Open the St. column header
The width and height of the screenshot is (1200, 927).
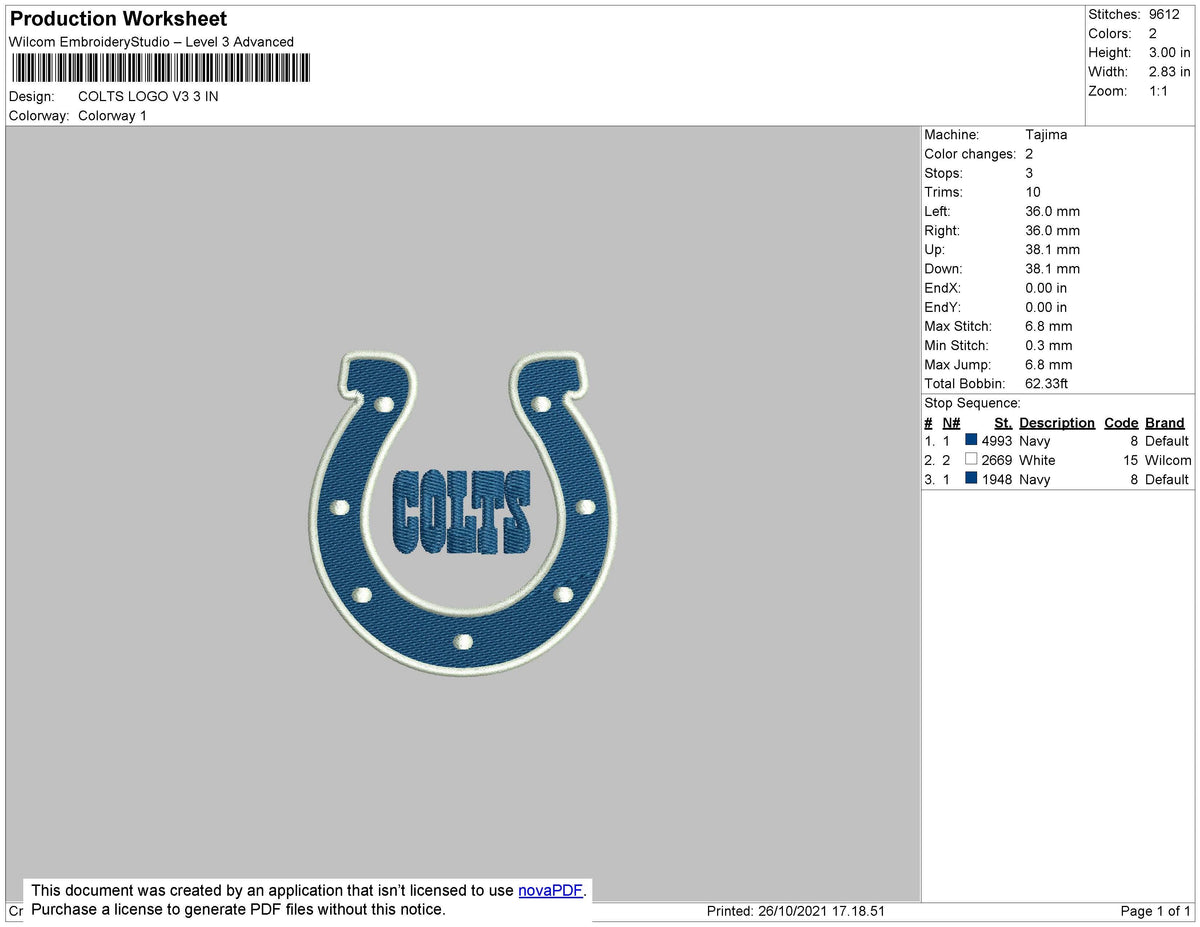(1003, 422)
